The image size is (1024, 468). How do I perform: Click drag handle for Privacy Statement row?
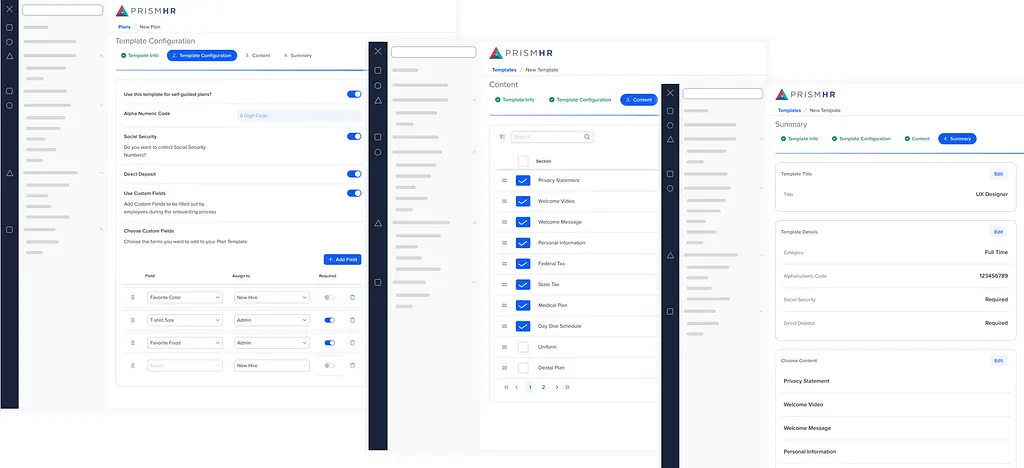click(x=504, y=180)
